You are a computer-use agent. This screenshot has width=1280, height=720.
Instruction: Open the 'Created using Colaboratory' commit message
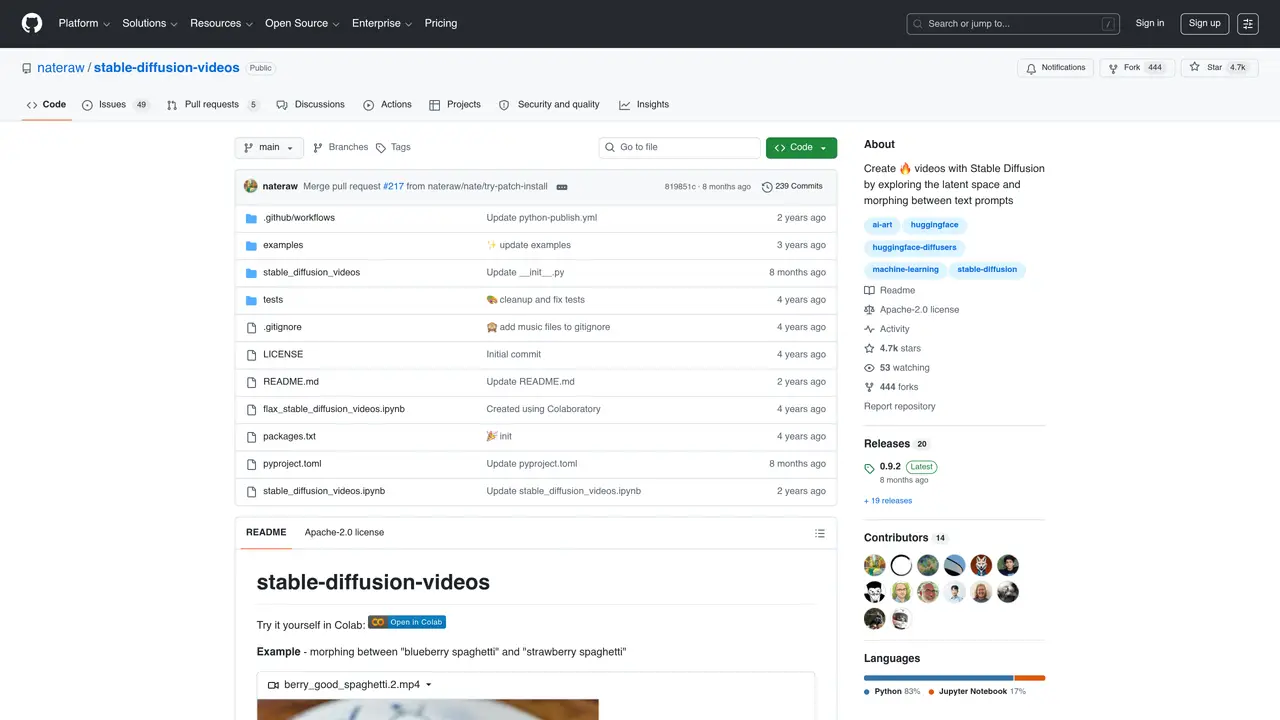[543, 409]
